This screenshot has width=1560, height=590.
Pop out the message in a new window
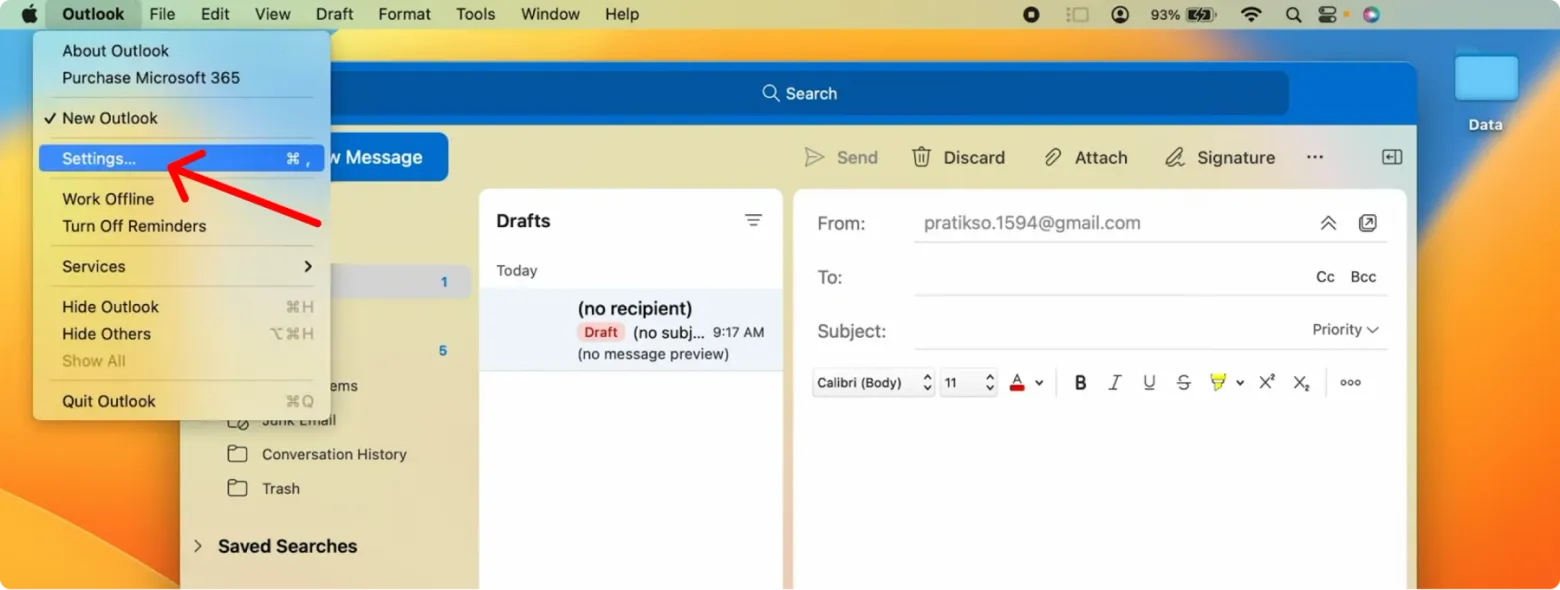click(1368, 223)
